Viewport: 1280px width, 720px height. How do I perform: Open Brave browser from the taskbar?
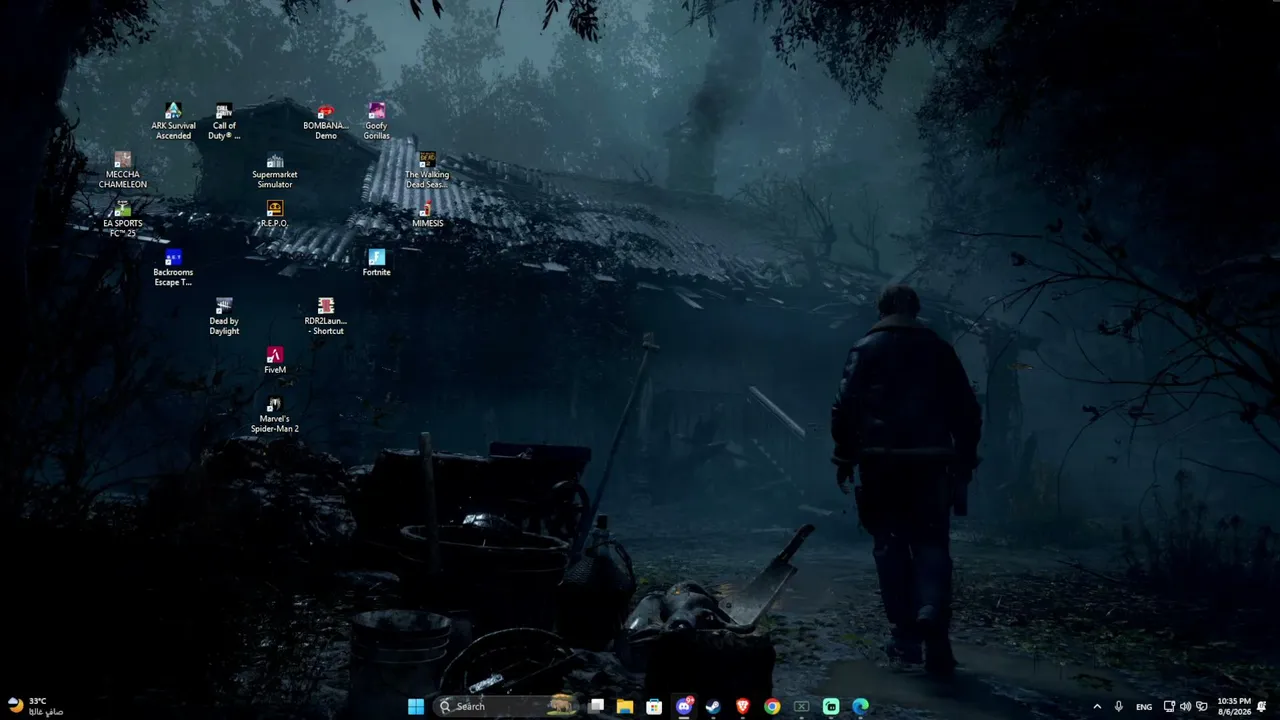pyautogui.click(x=742, y=706)
